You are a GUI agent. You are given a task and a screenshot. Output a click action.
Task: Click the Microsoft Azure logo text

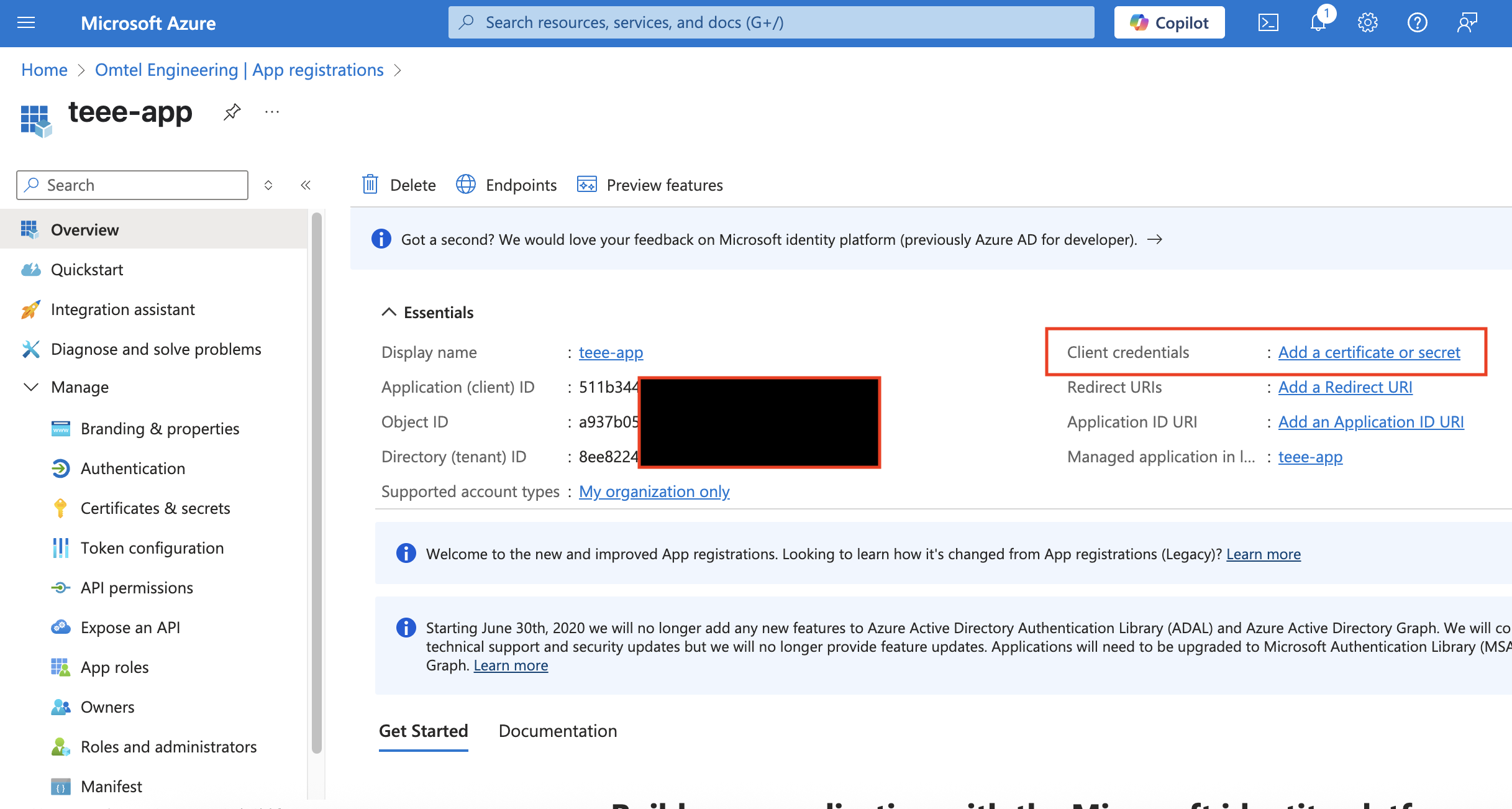click(x=148, y=23)
